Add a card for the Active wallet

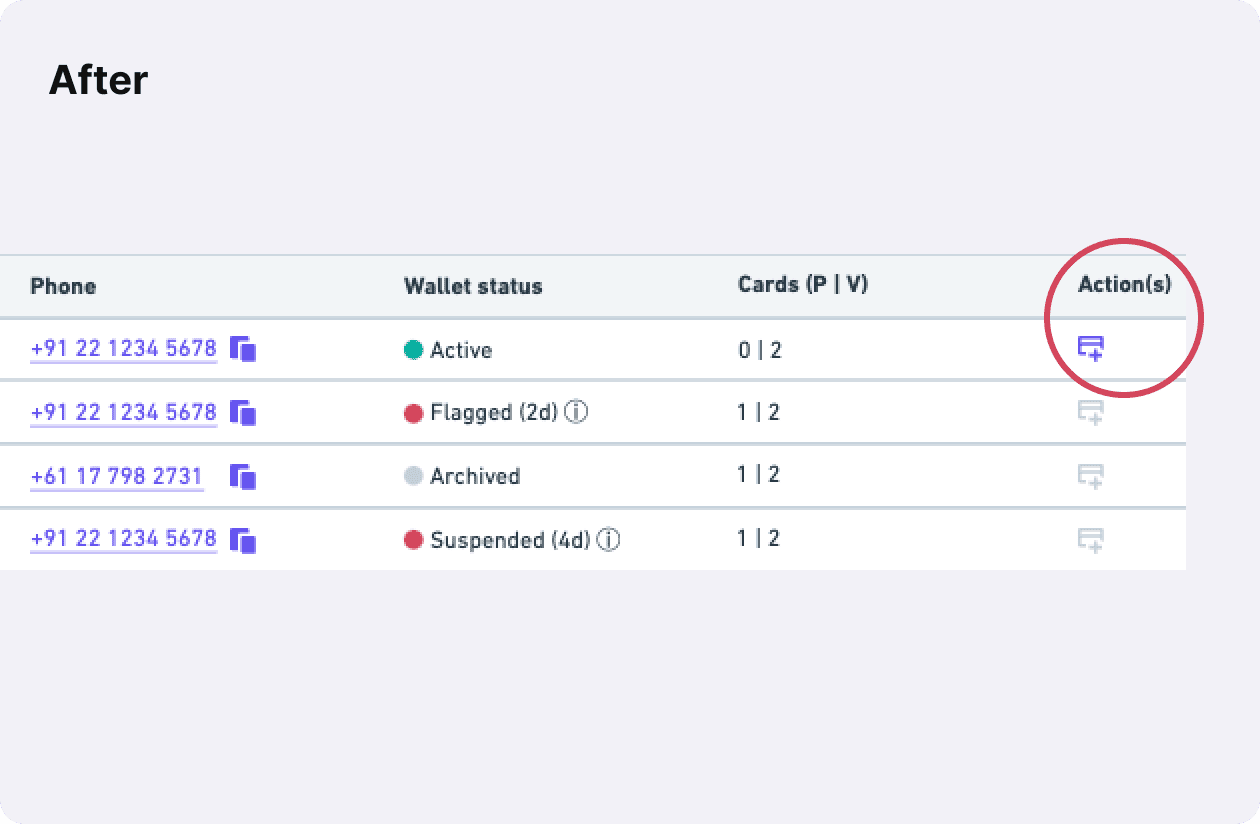point(1091,348)
